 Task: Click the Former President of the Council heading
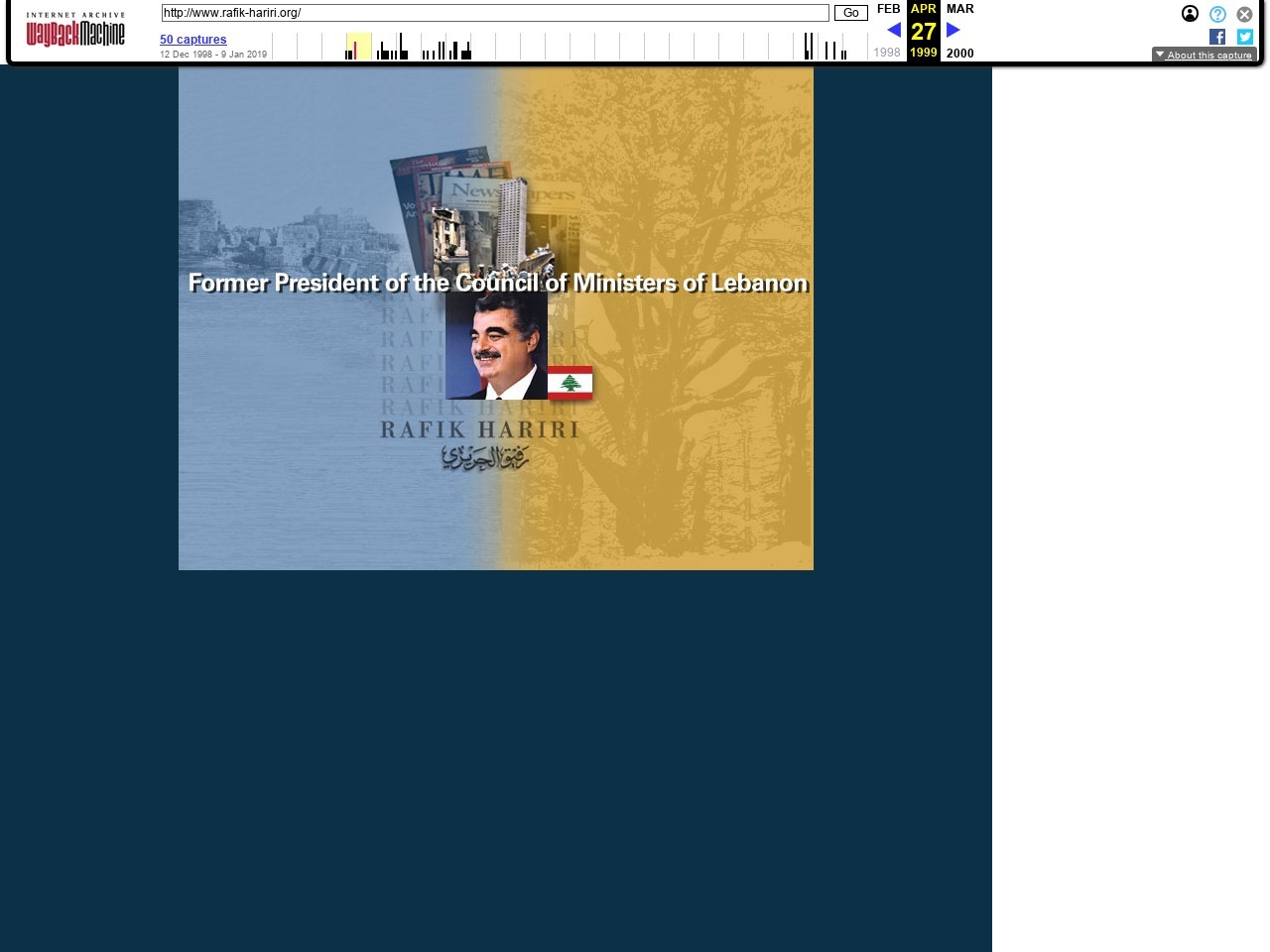click(498, 284)
